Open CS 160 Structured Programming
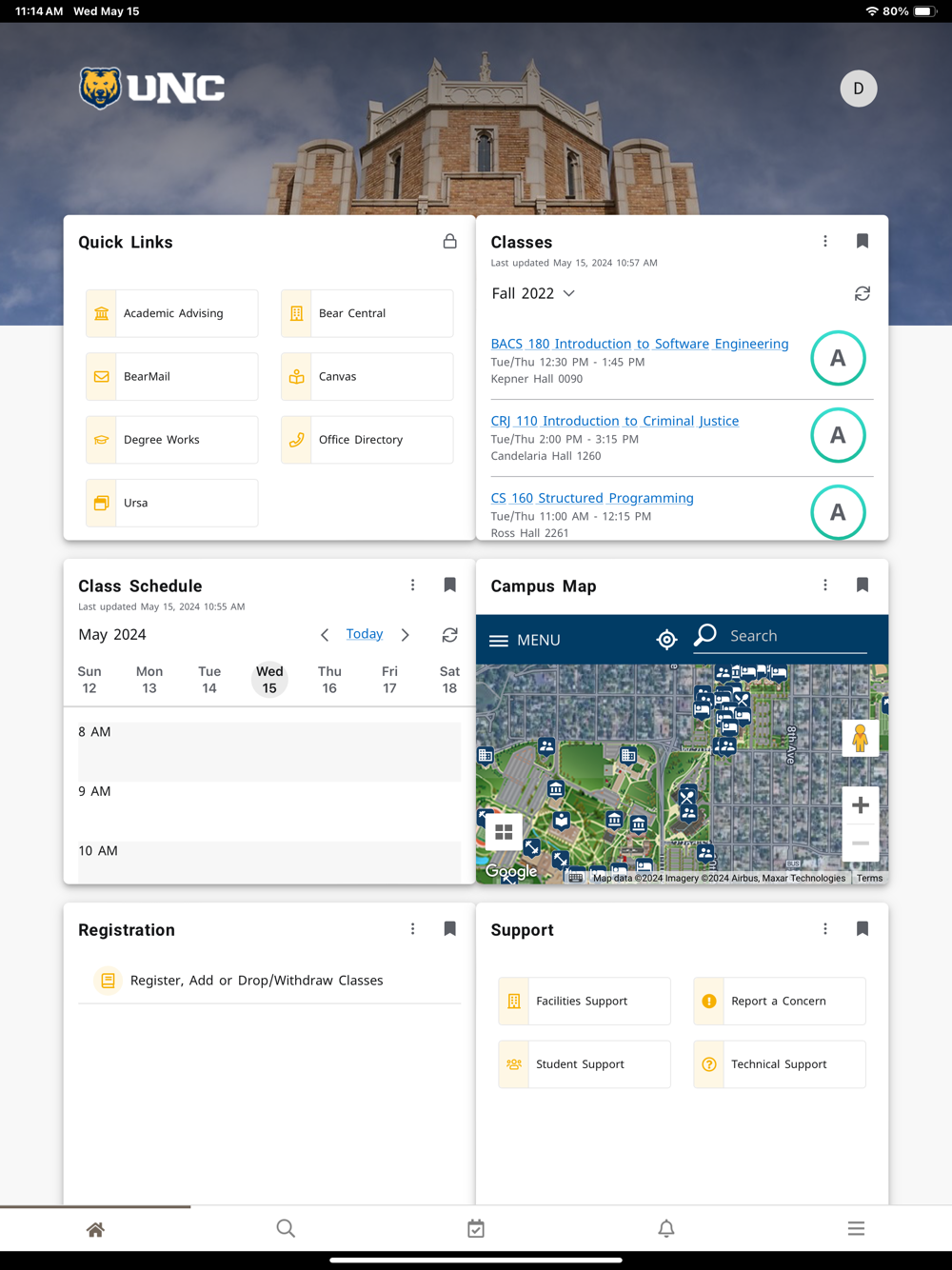The width and height of the screenshot is (952, 1270). point(592,498)
